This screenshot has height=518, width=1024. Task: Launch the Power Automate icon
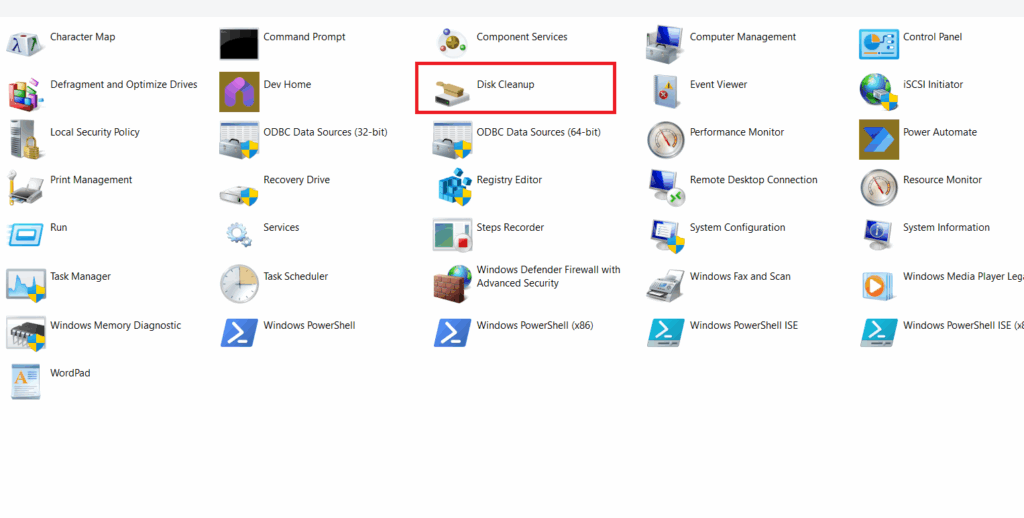pyautogui.click(x=878, y=139)
